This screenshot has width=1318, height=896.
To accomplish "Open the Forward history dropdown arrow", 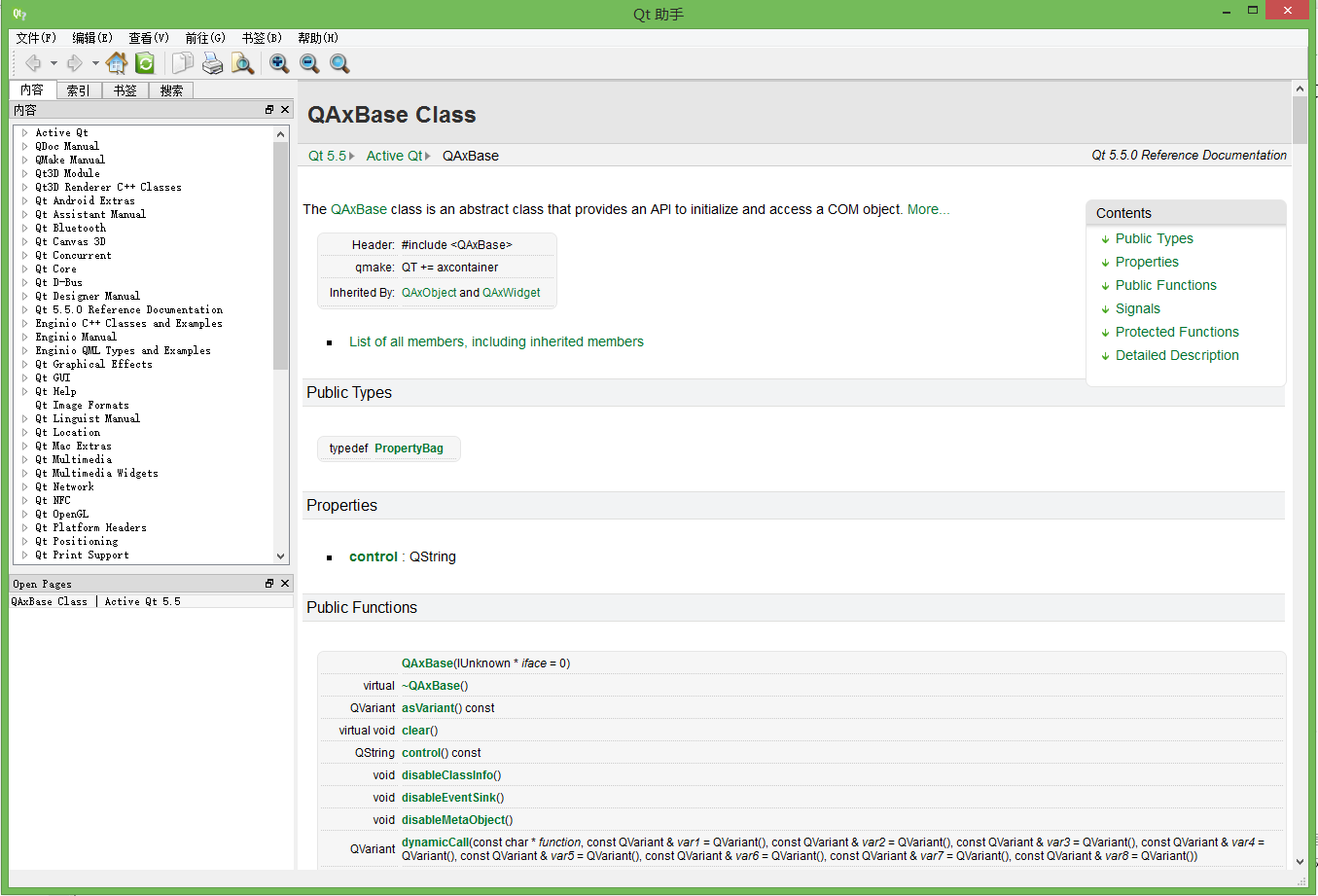I will 95,63.
